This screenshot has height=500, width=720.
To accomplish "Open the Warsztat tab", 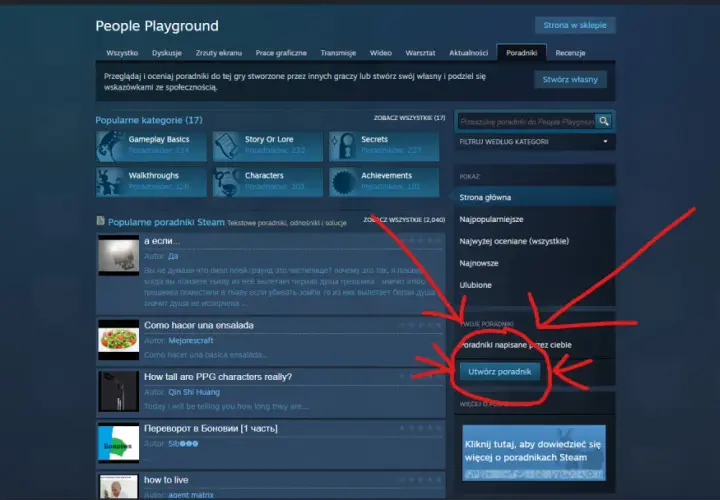I will pyautogui.click(x=420, y=53).
